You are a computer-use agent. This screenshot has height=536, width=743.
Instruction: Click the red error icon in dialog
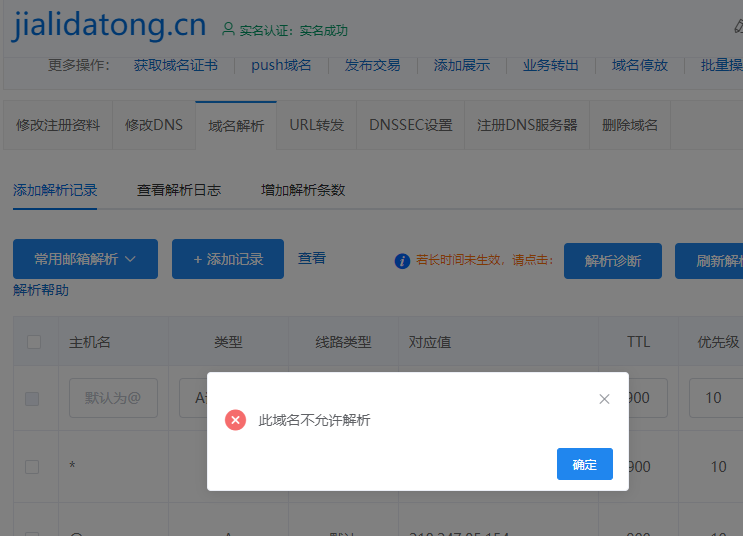[236, 420]
